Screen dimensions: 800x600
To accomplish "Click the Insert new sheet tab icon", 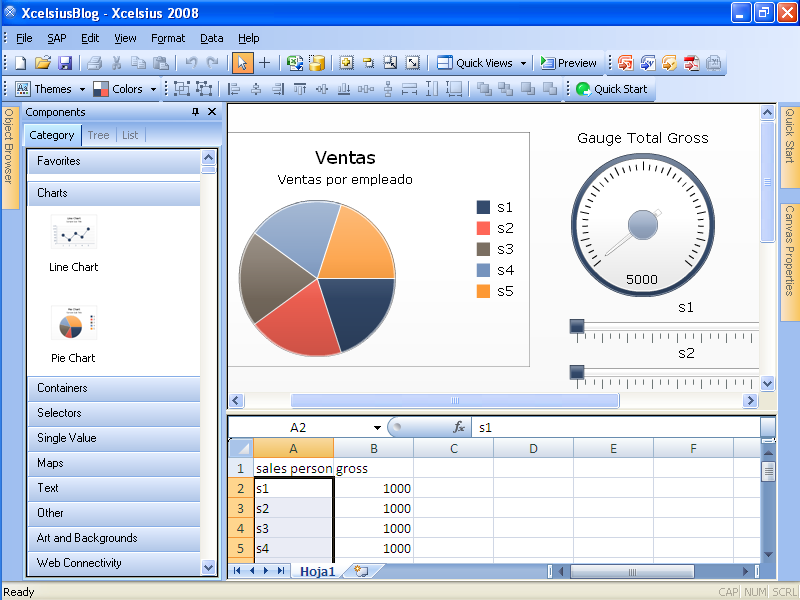I will [360, 570].
